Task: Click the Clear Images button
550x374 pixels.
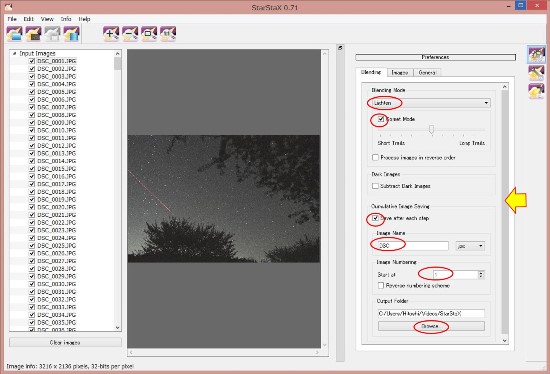Action: (65, 342)
